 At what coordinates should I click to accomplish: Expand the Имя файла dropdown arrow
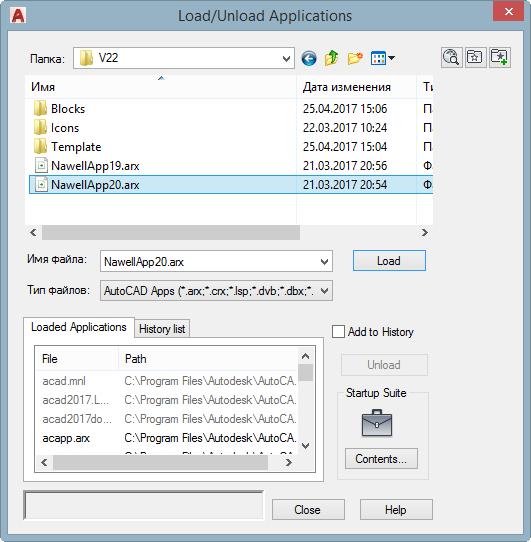(324, 262)
